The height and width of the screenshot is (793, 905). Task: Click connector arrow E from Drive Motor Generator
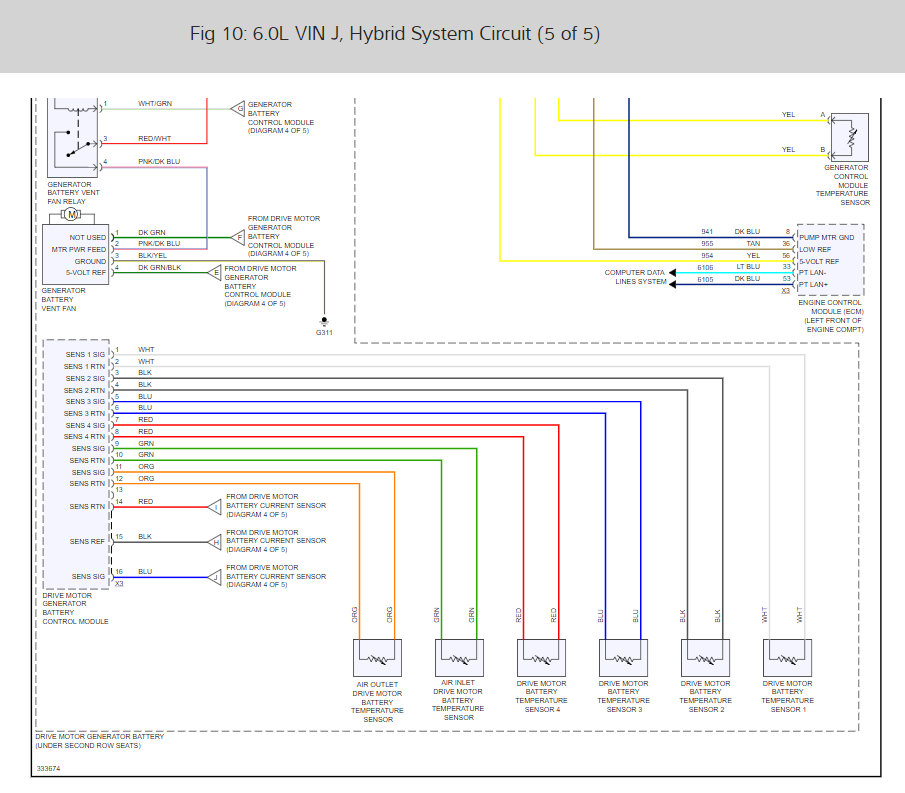tap(215, 272)
